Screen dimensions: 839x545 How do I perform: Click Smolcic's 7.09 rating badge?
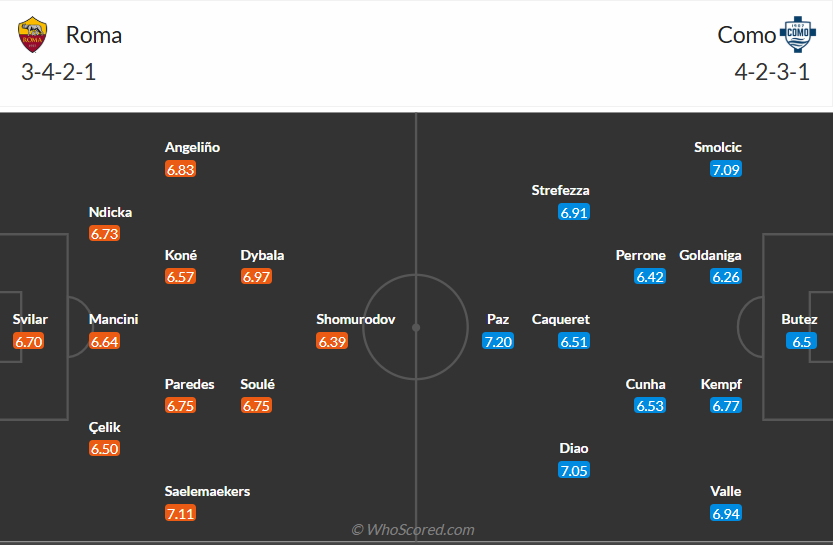(726, 169)
